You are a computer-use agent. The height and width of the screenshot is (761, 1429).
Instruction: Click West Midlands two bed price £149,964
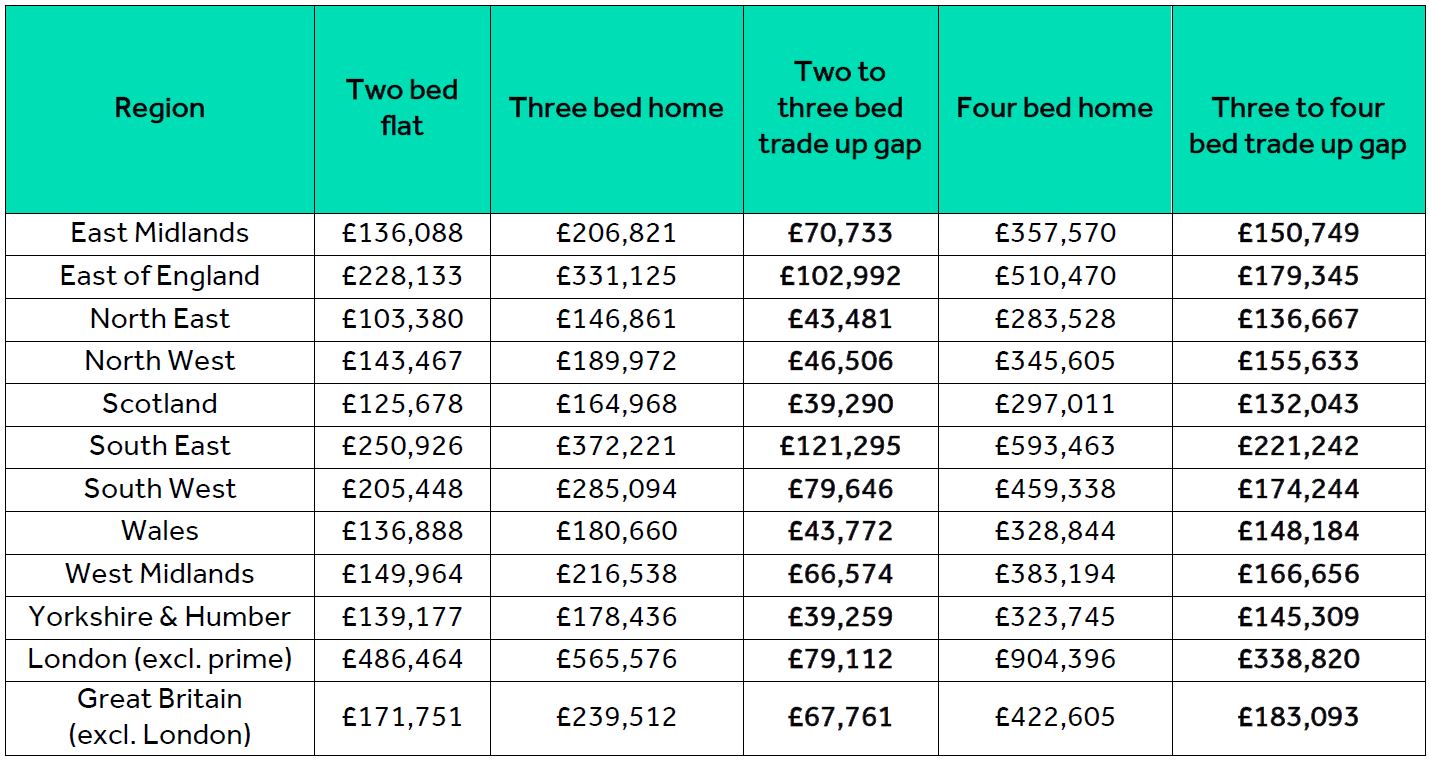(x=402, y=575)
